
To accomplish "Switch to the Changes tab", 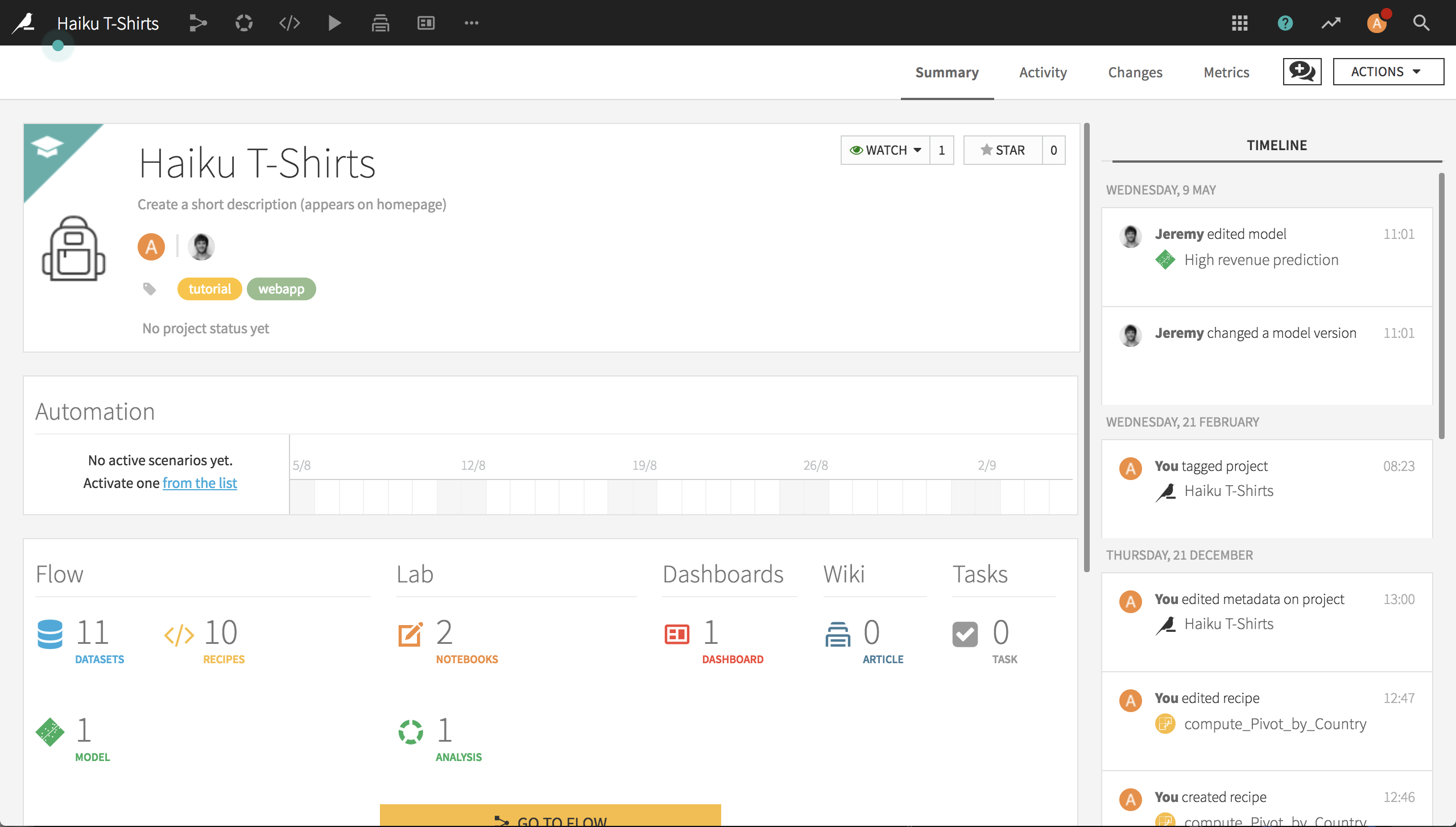I will click(1135, 72).
